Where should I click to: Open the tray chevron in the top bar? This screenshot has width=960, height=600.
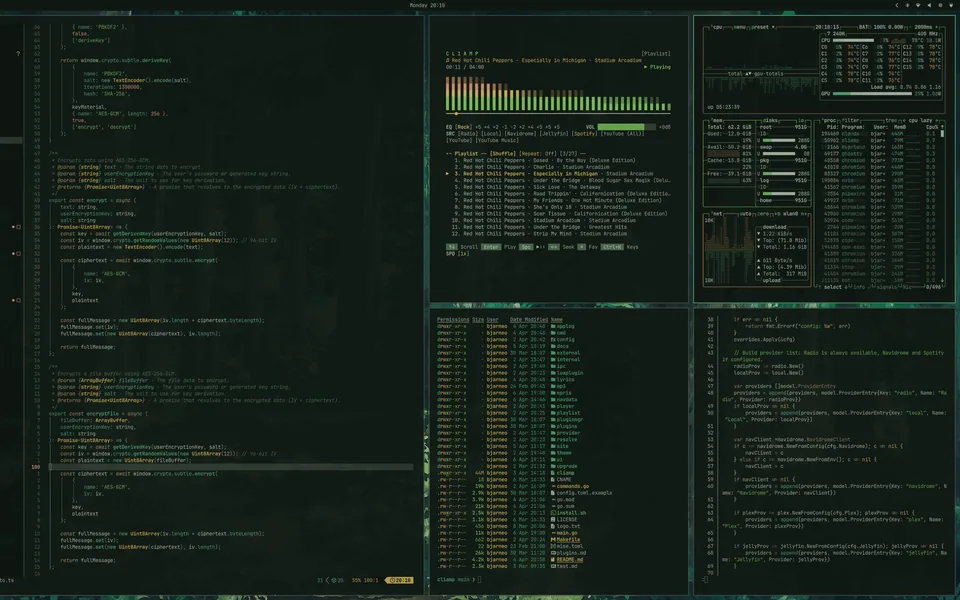click(896, 5)
